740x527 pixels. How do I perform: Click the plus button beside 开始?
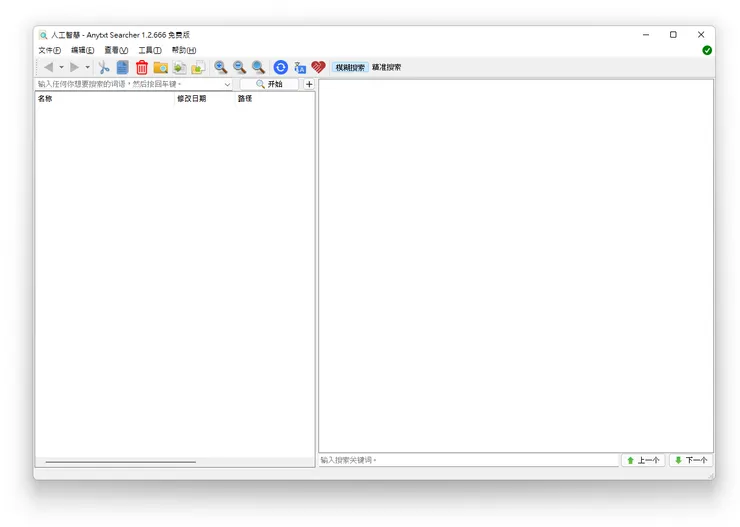(x=309, y=84)
